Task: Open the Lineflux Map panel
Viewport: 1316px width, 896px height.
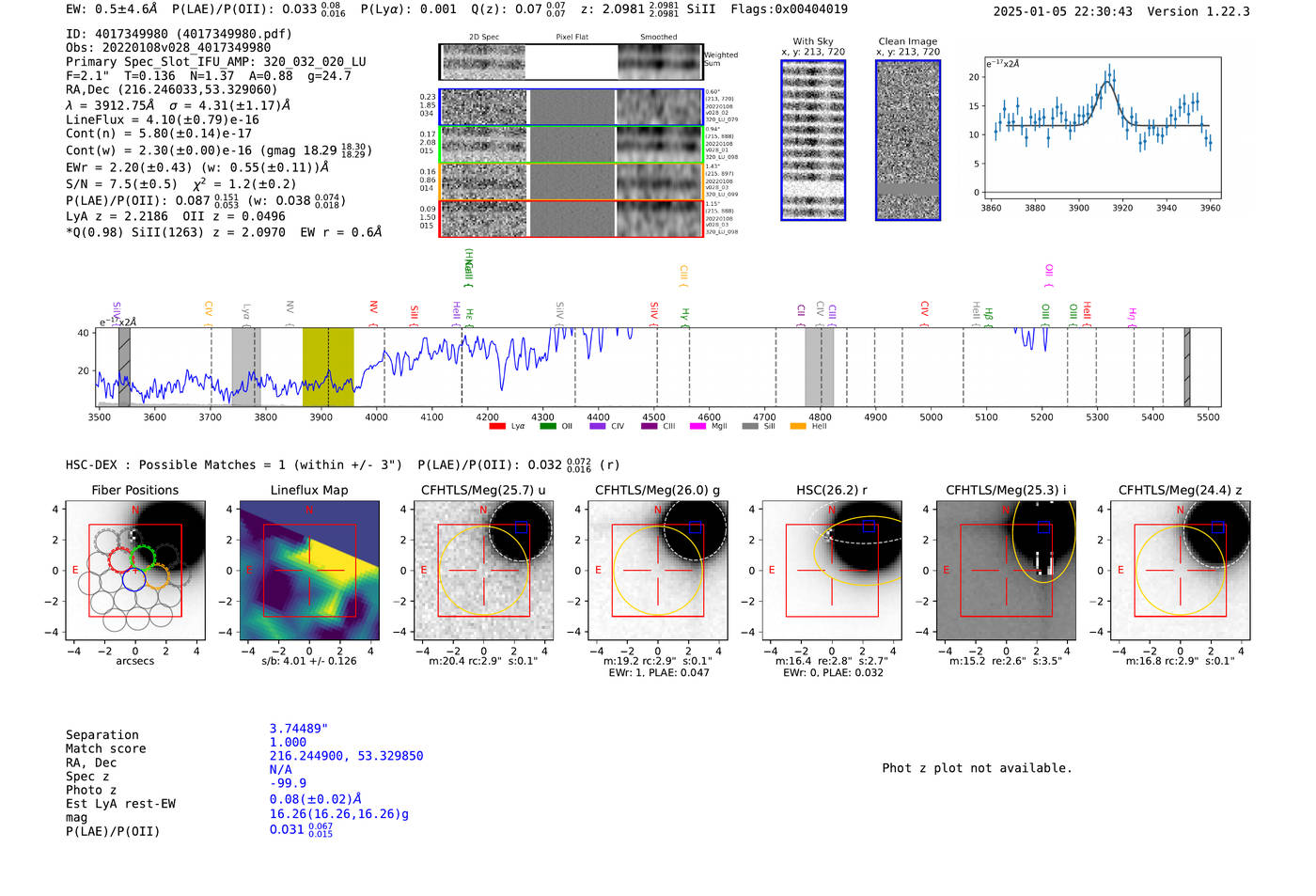Action: [309, 571]
